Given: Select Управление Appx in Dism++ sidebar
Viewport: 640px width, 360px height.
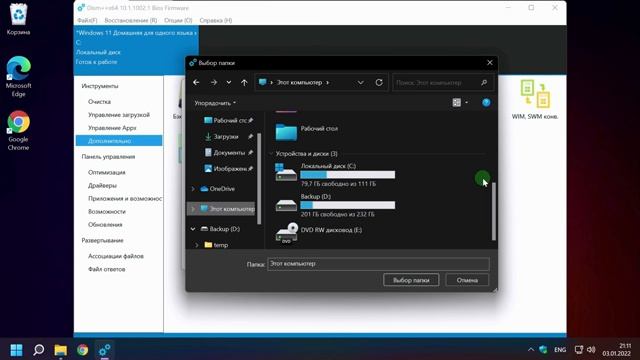Looking at the screenshot, I should 112,128.
